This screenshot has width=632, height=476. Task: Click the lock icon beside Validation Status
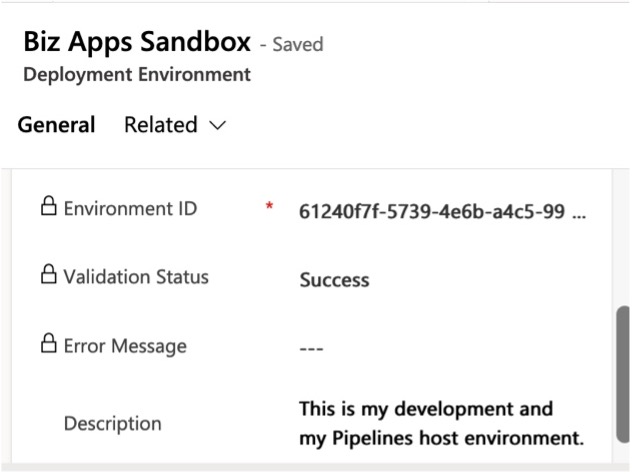pyautogui.click(x=48, y=274)
